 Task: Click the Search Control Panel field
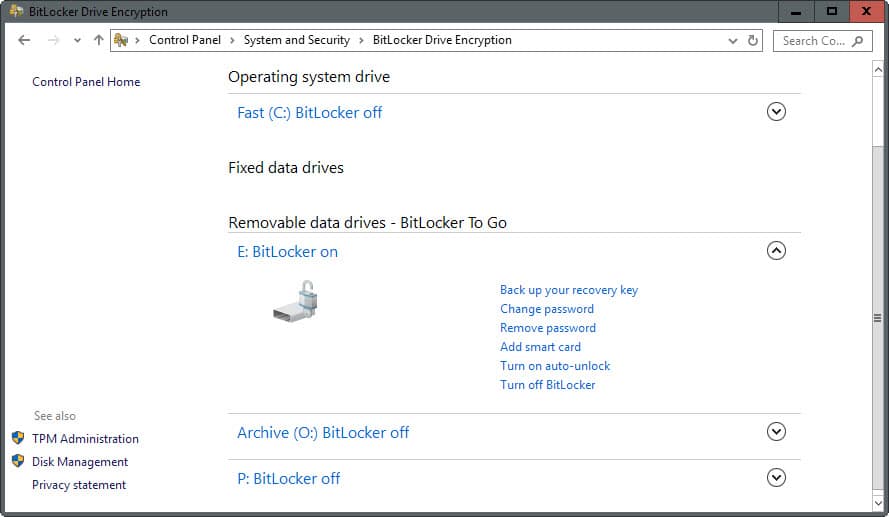812,41
